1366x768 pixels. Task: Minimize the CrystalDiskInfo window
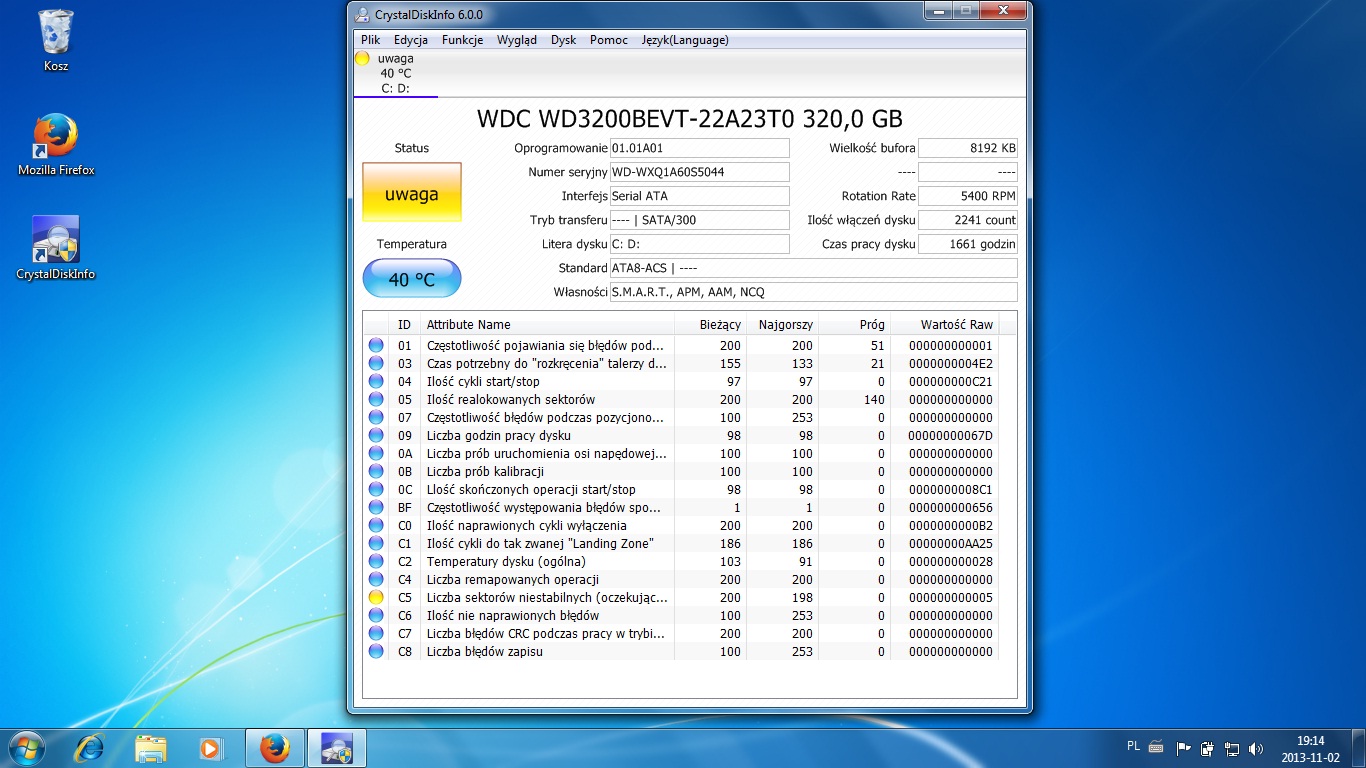pos(939,11)
